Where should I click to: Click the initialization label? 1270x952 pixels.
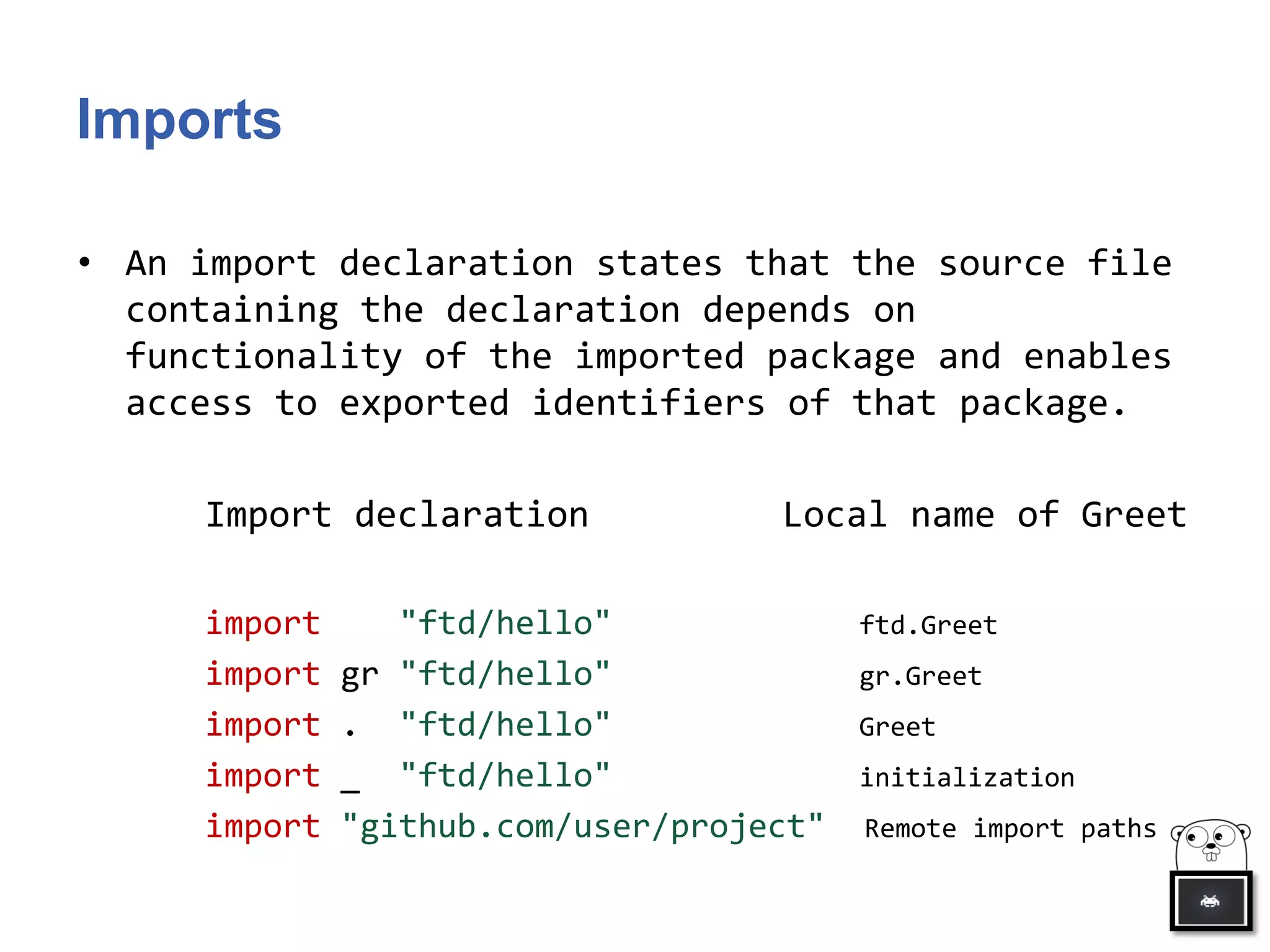point(966,778)
